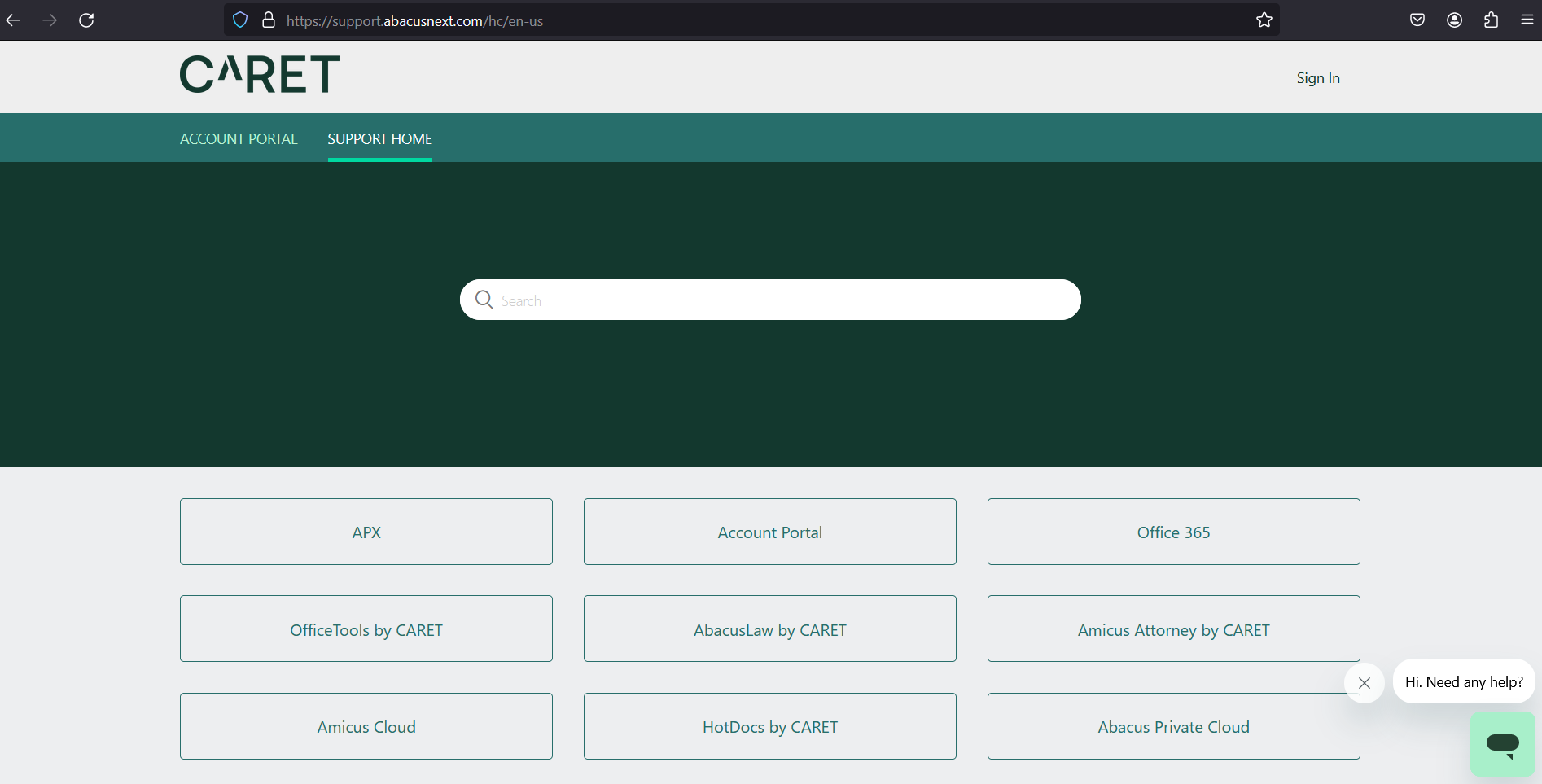Viewport: 1542px width, 784px height.
Task: Open the extensions puzzle icon
Action: 1492,20
